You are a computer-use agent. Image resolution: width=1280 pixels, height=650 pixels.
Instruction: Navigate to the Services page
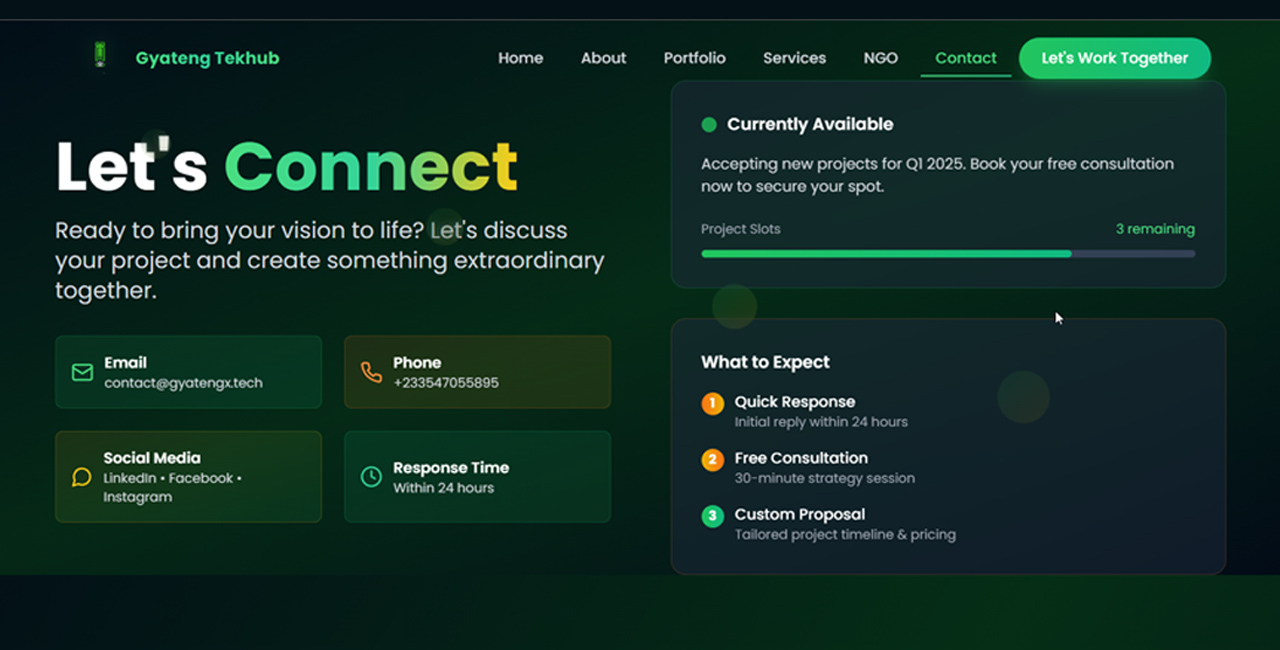click(x=794, y=58)
